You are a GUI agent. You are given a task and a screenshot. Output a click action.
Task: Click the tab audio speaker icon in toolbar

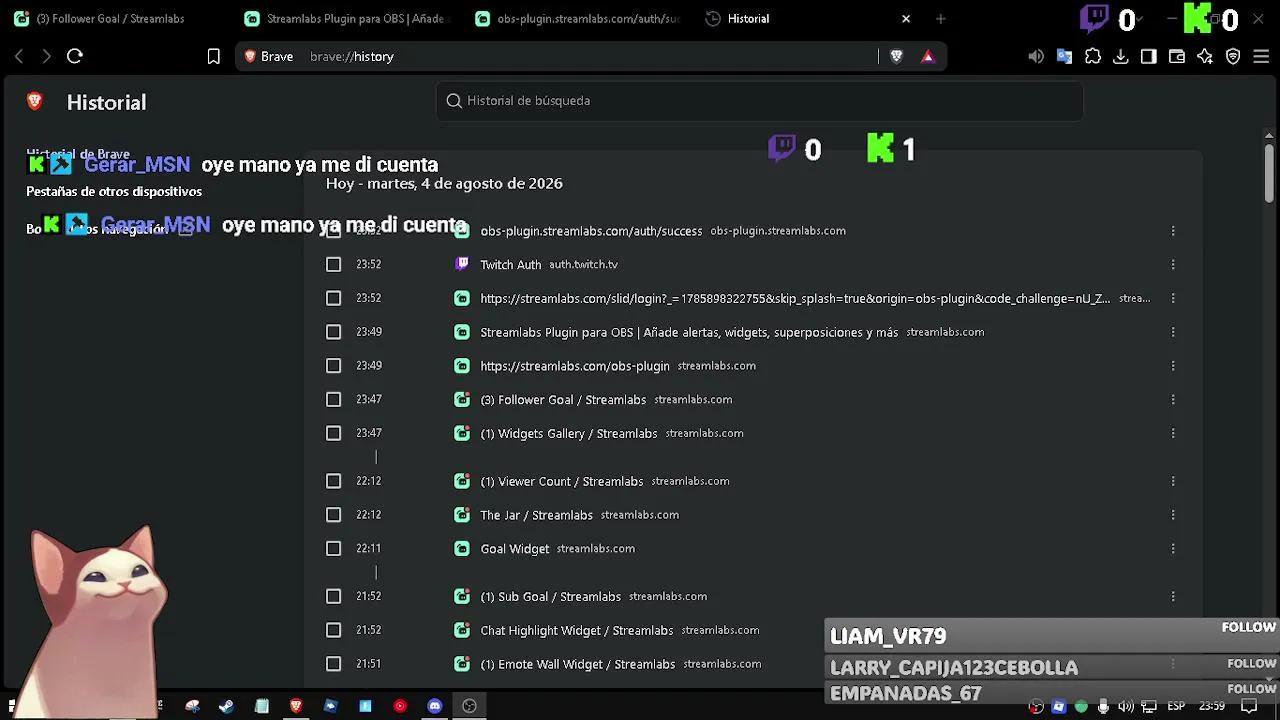(1036, 57)
